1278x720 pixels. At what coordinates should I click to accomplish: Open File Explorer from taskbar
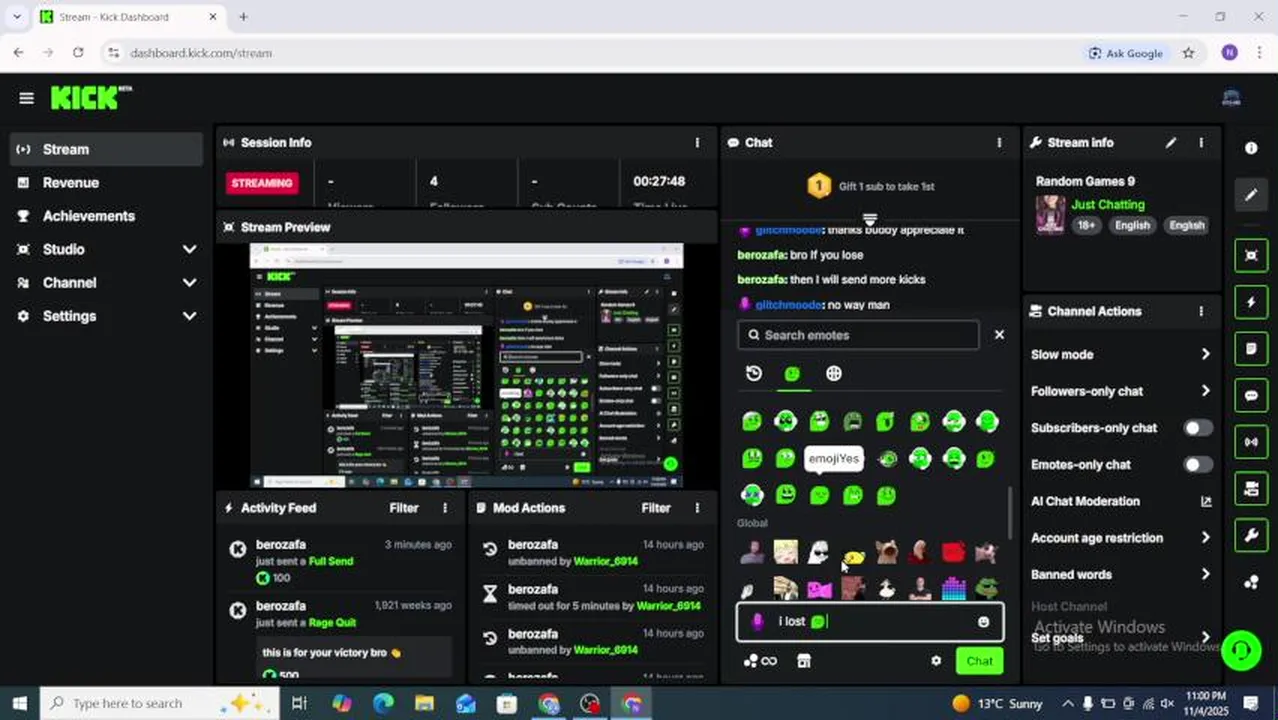[424, 703]
